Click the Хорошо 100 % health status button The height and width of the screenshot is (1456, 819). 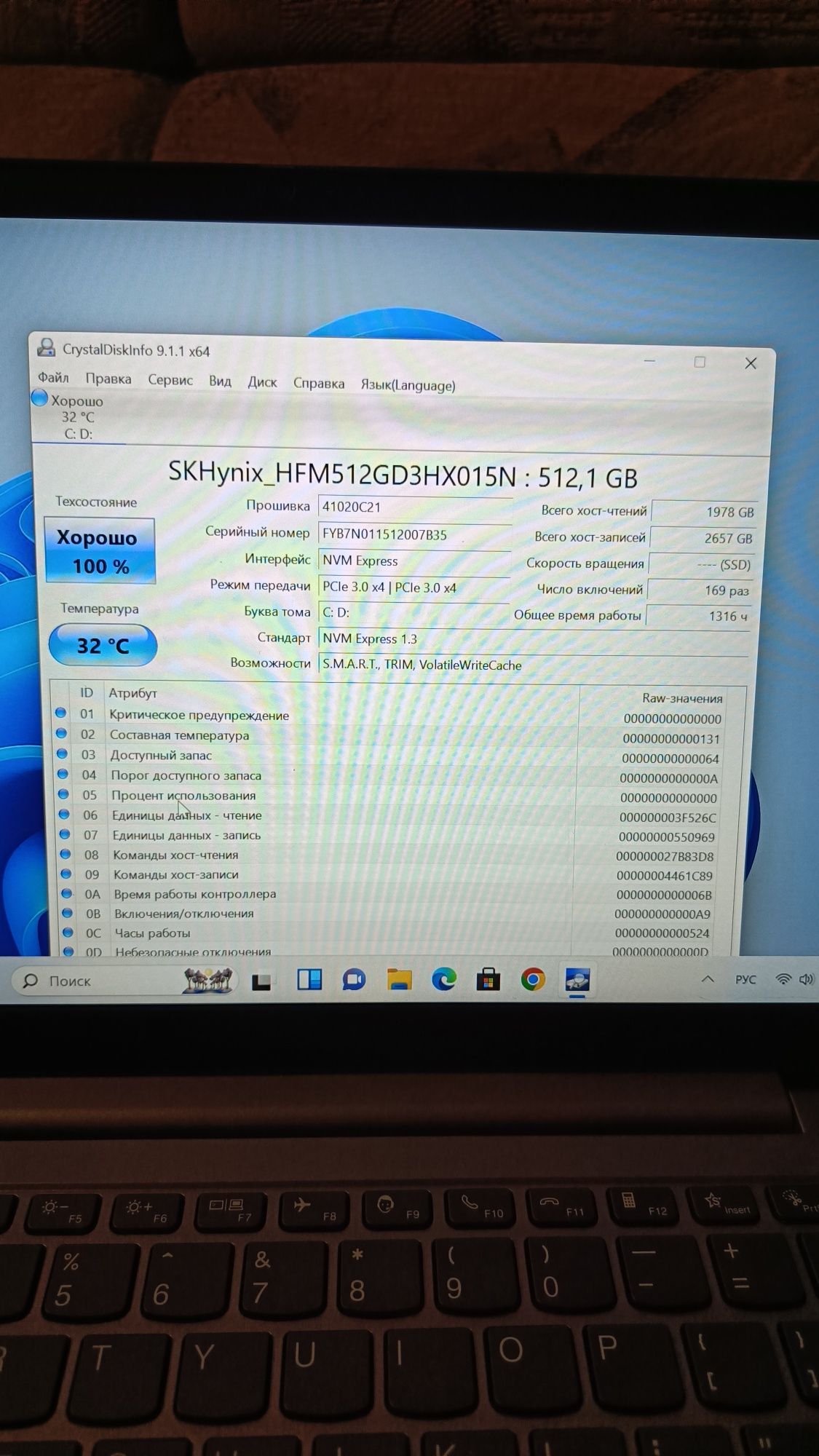point(100,551)
